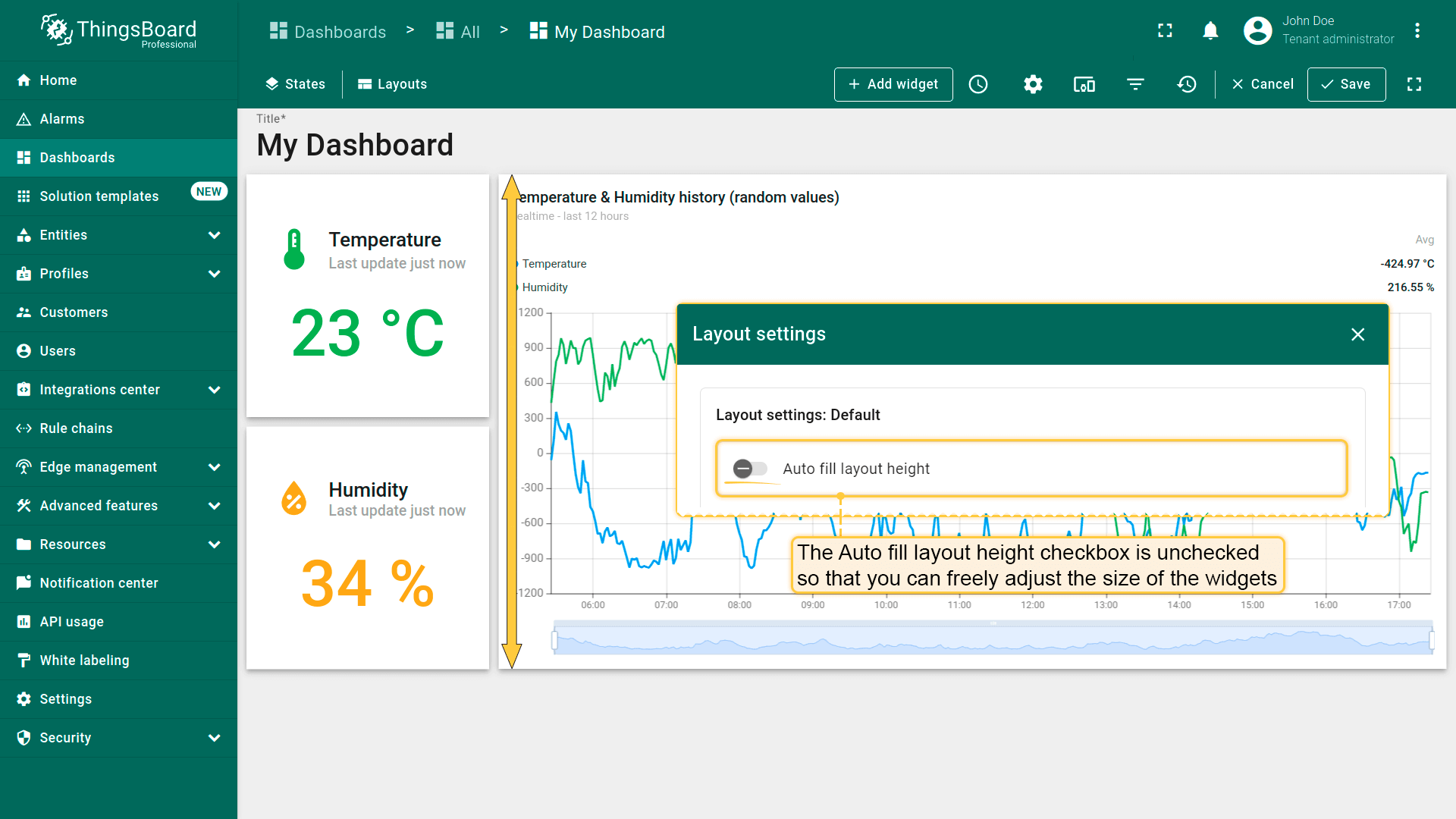Toggle Temperature series in chart legend

click(554, 264)
